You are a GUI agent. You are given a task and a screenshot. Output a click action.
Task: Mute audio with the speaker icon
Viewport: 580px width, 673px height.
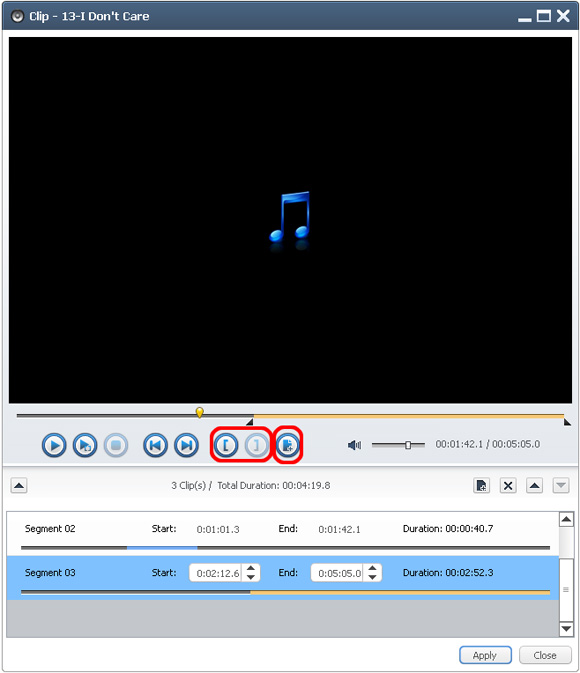pyautogui.click(x=354, y=445)
